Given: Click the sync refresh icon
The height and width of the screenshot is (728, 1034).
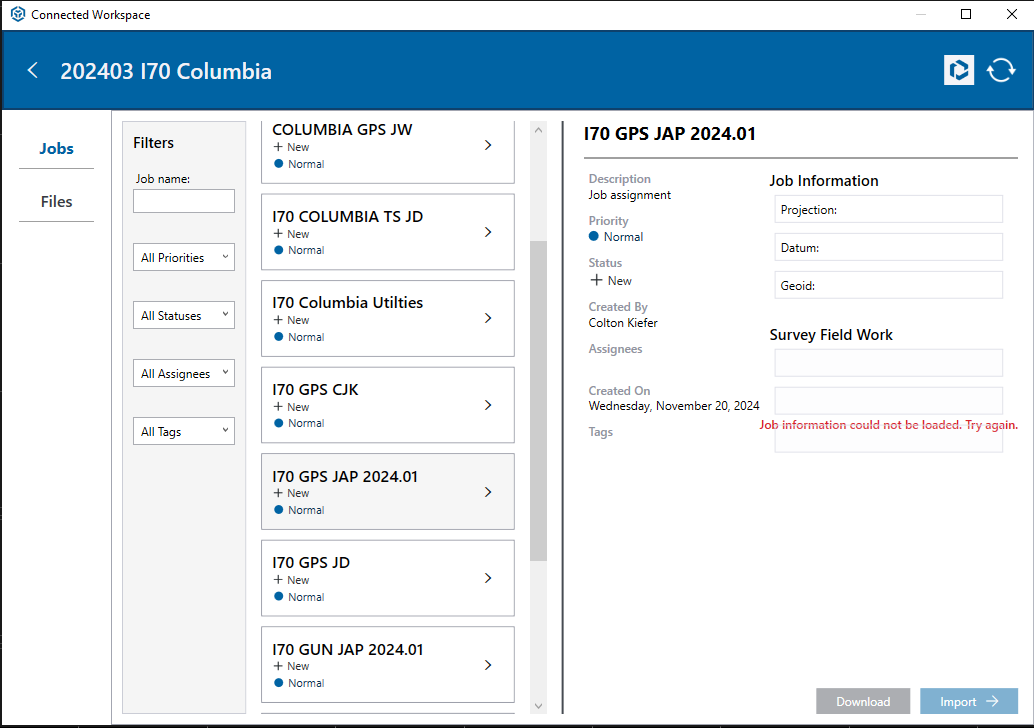Looking at the screenshot, I should tap(1000, 70).
